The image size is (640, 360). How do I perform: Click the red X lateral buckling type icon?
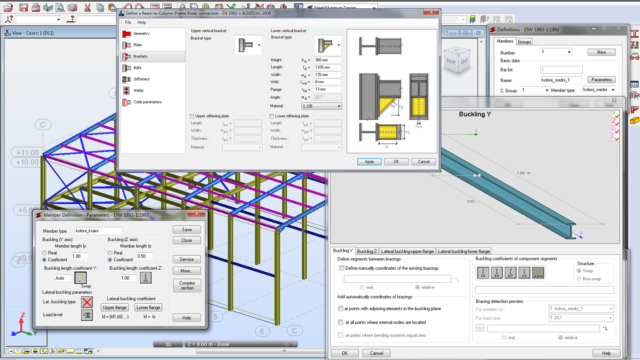pos(87,302)
